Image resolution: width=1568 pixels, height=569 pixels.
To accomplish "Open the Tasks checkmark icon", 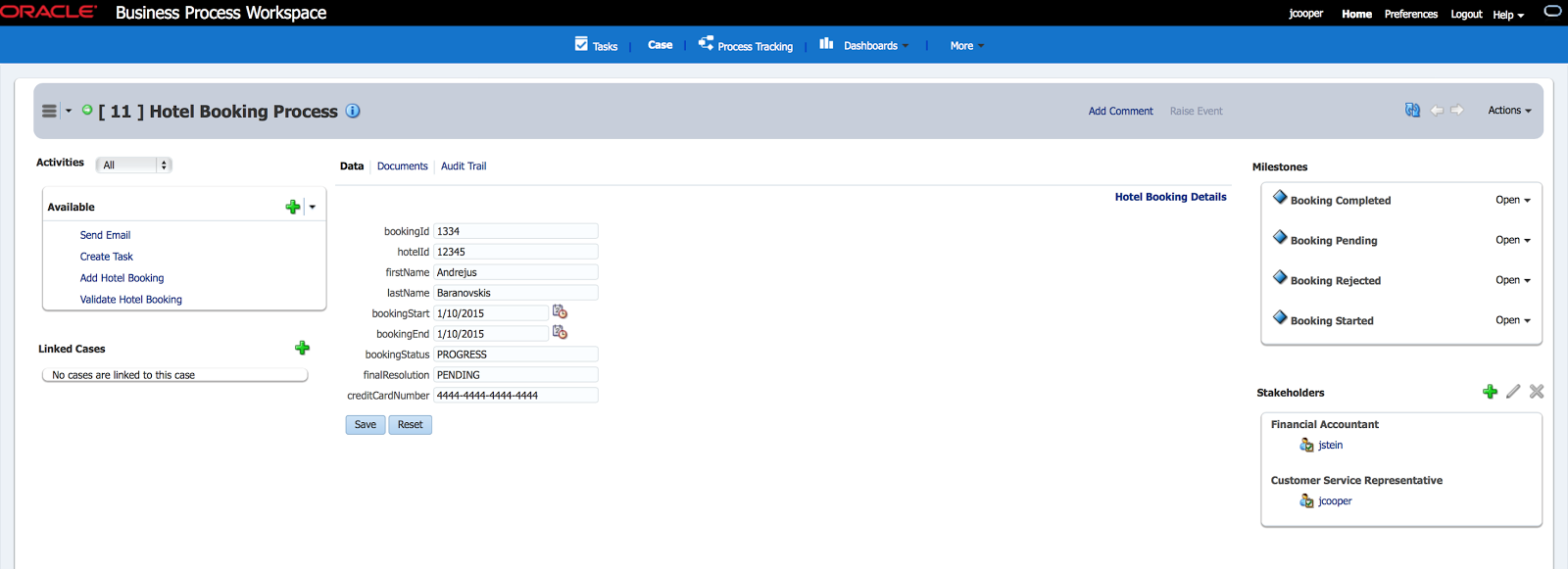I will coord(581,44).
